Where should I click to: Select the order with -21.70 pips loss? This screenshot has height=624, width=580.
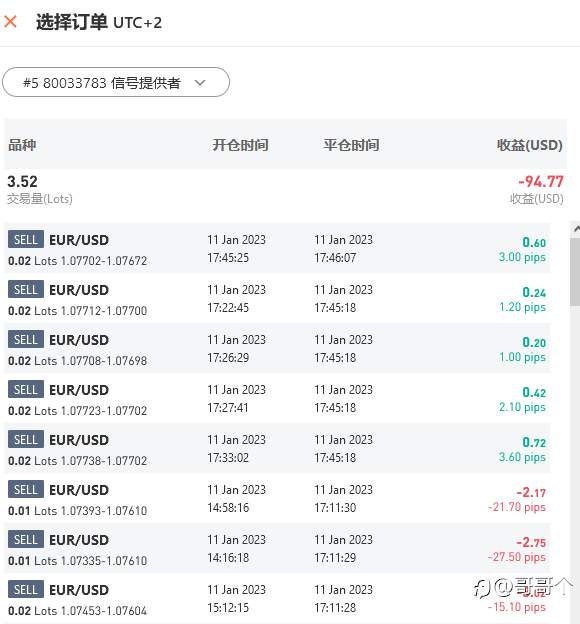(277, 498)
